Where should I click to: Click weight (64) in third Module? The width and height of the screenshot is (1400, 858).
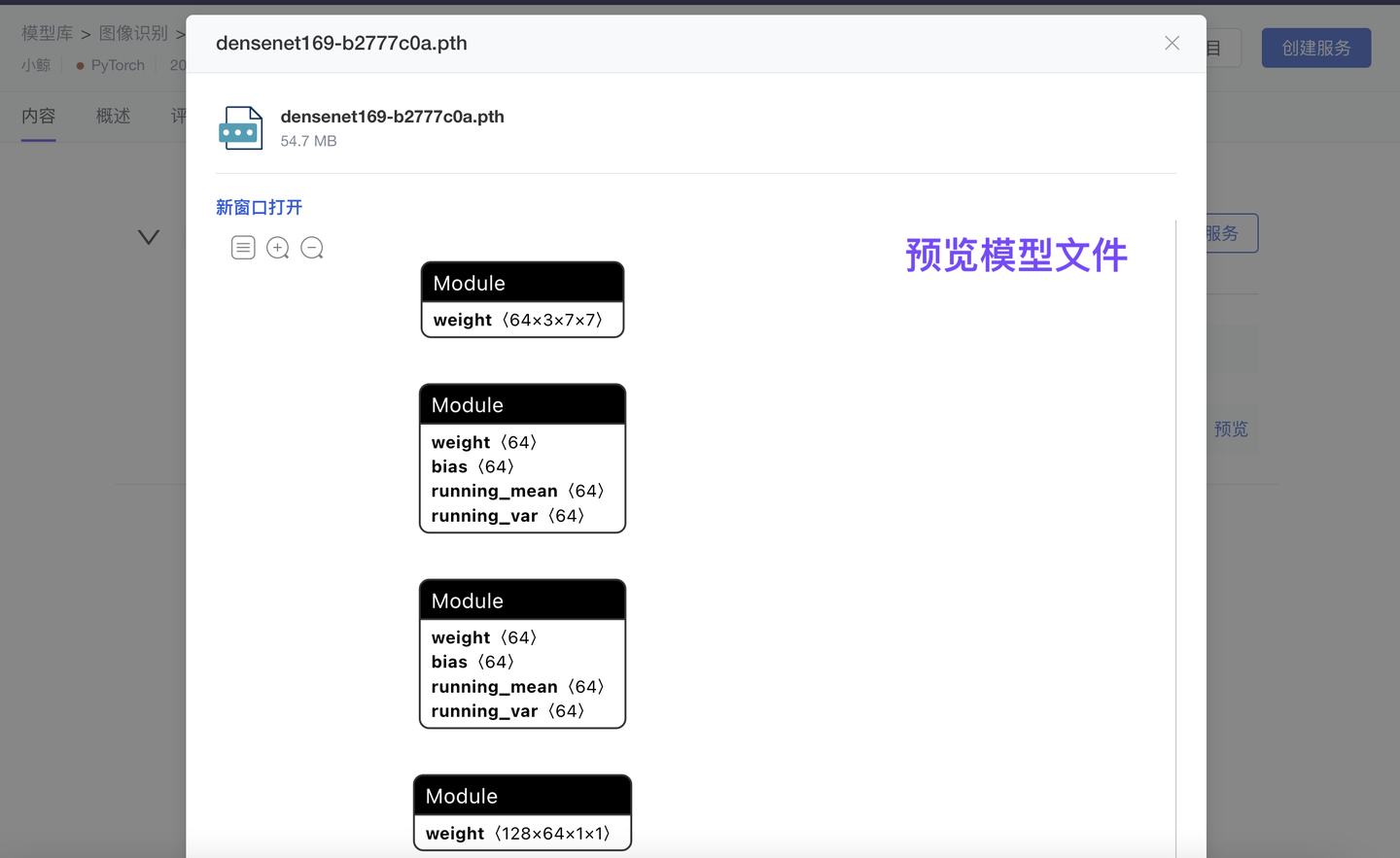pos(485,637)
